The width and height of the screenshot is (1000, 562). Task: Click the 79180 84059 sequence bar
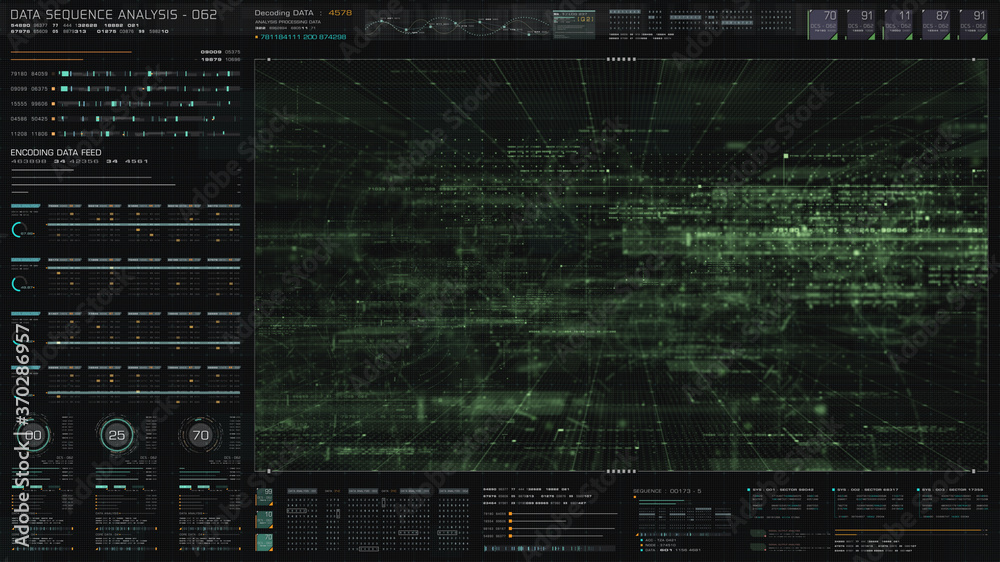pyautogui.click(x=150, y=74)
